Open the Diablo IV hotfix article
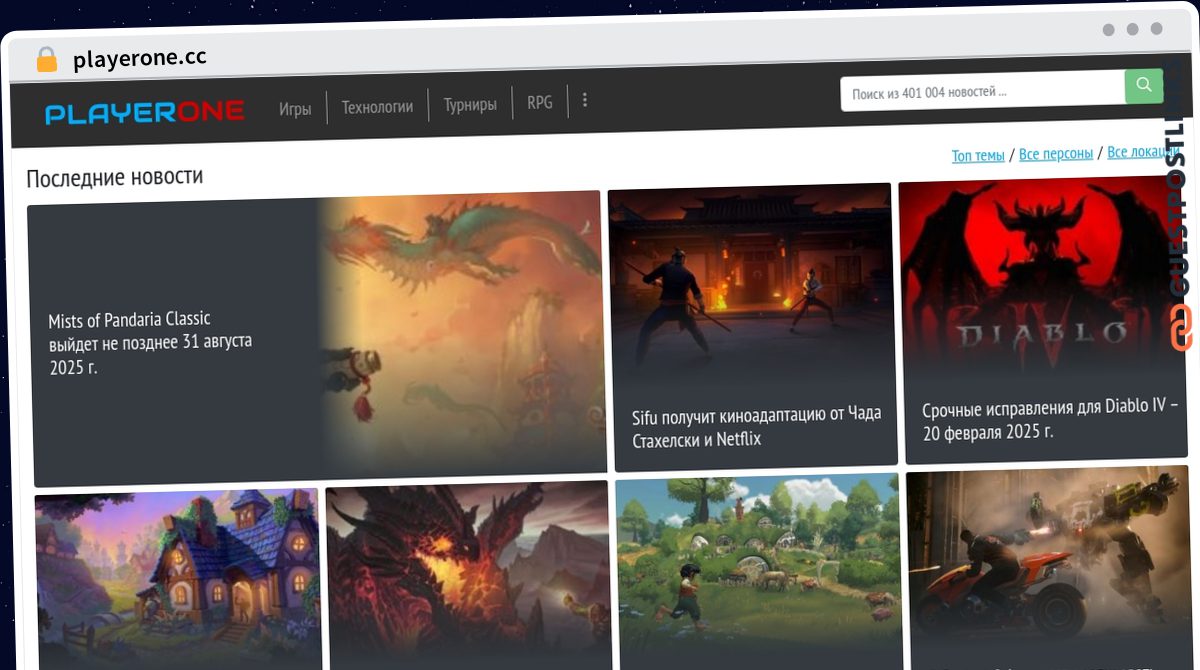 coord(1050,419)
